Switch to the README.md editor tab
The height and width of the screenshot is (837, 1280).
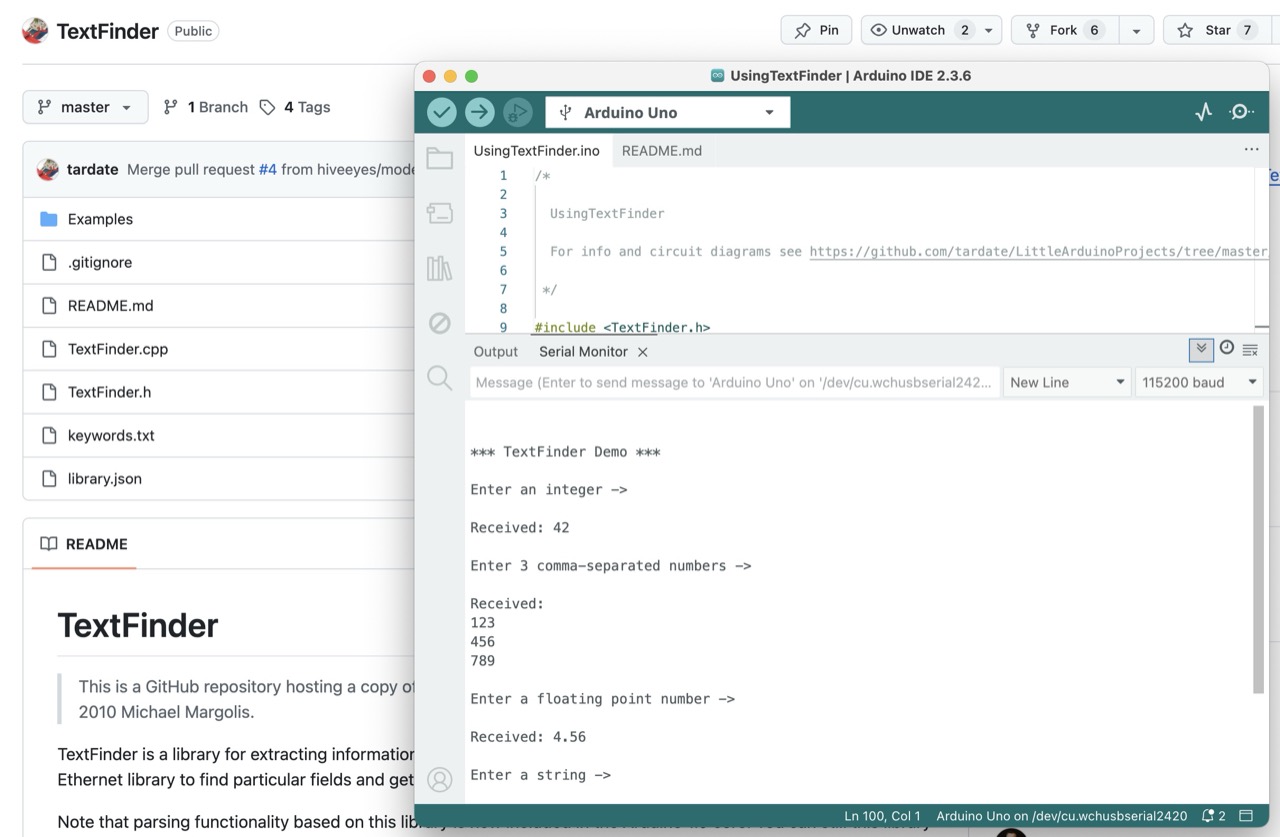[661, 151]
